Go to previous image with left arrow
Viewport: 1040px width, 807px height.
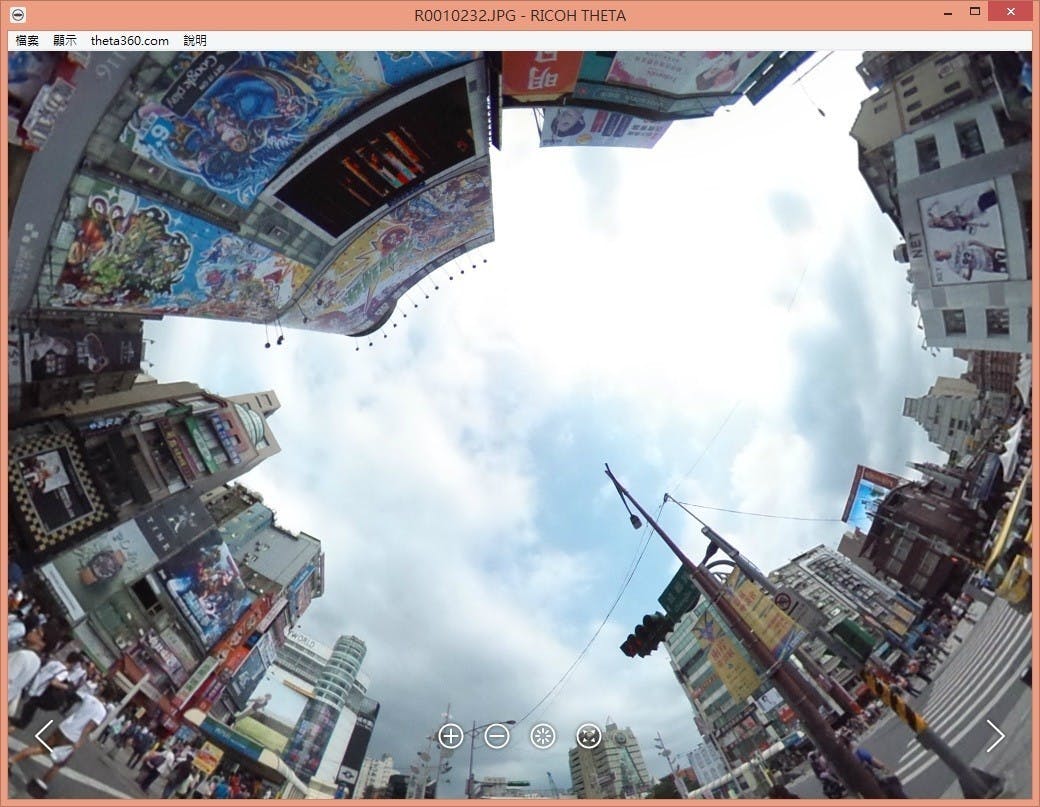[x=44, y=736]
